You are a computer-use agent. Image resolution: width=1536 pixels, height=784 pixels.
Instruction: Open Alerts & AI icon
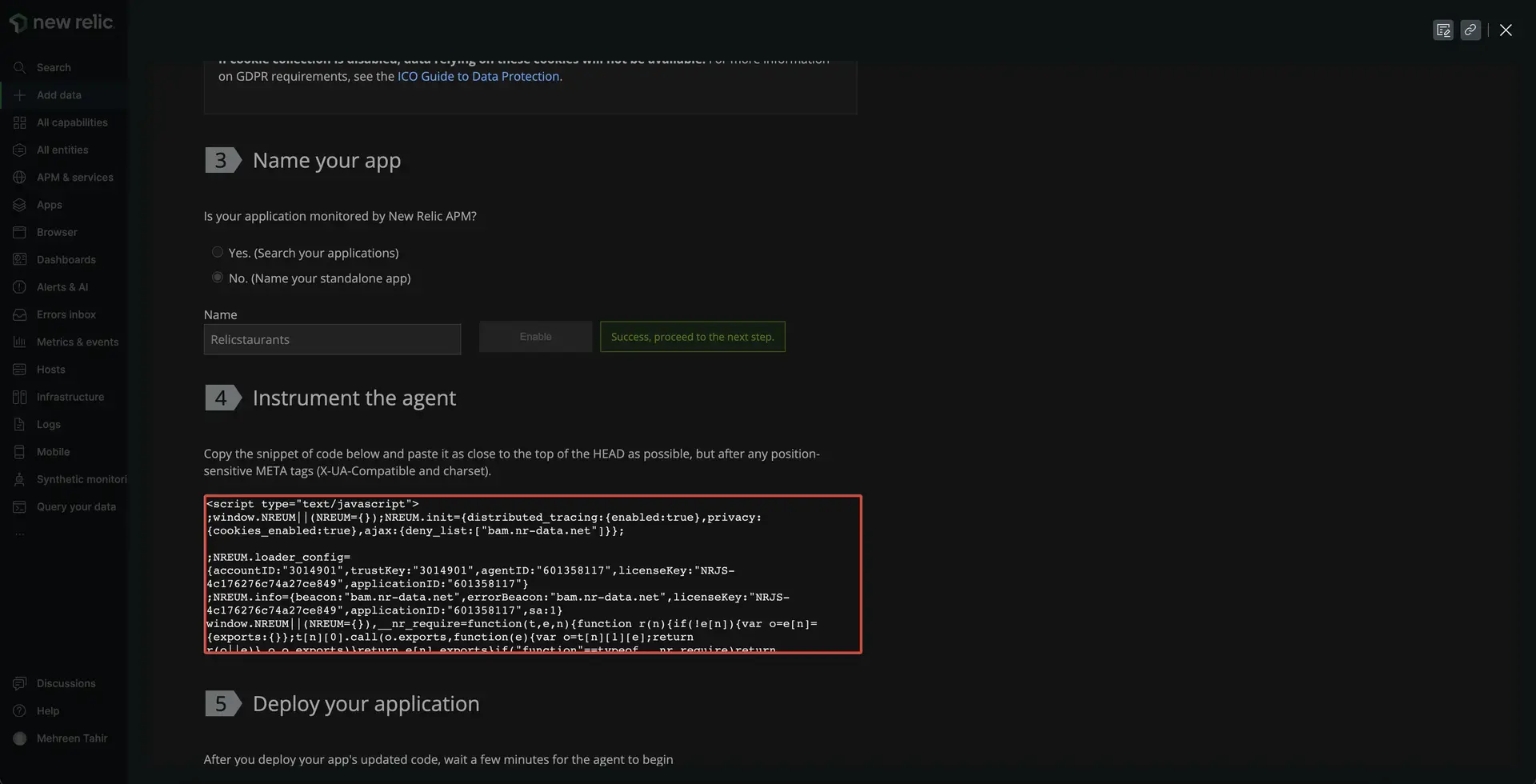[19, 287]
